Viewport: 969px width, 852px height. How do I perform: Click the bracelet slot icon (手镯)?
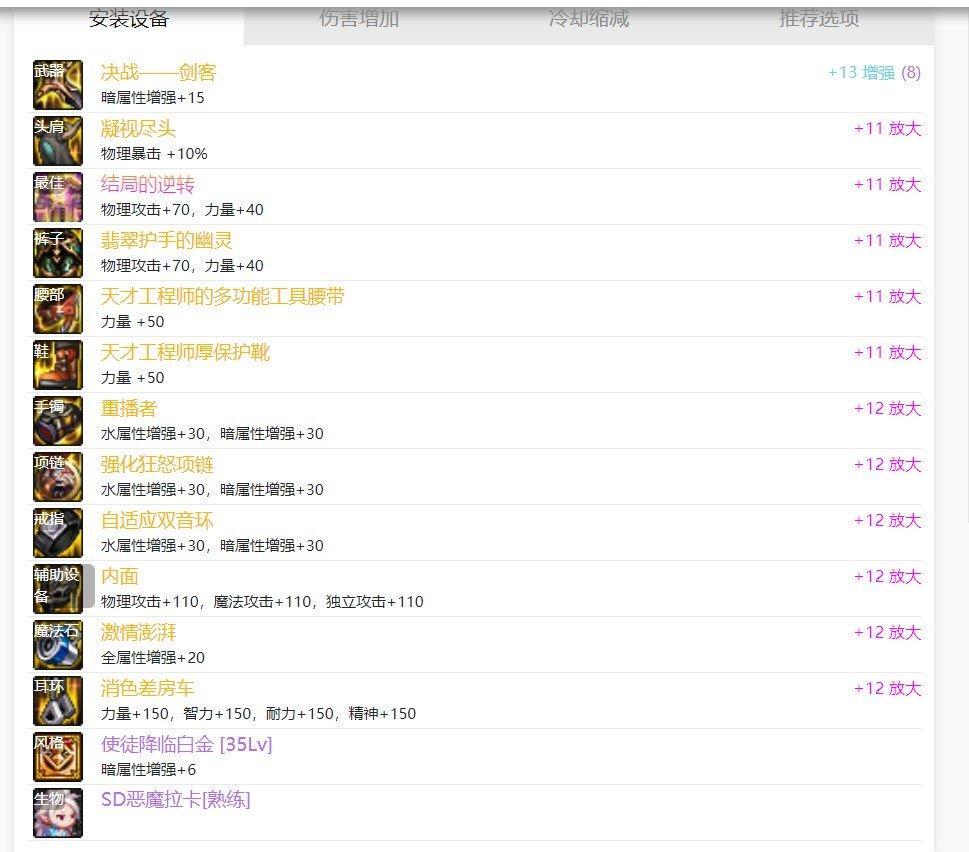(58, 421)
